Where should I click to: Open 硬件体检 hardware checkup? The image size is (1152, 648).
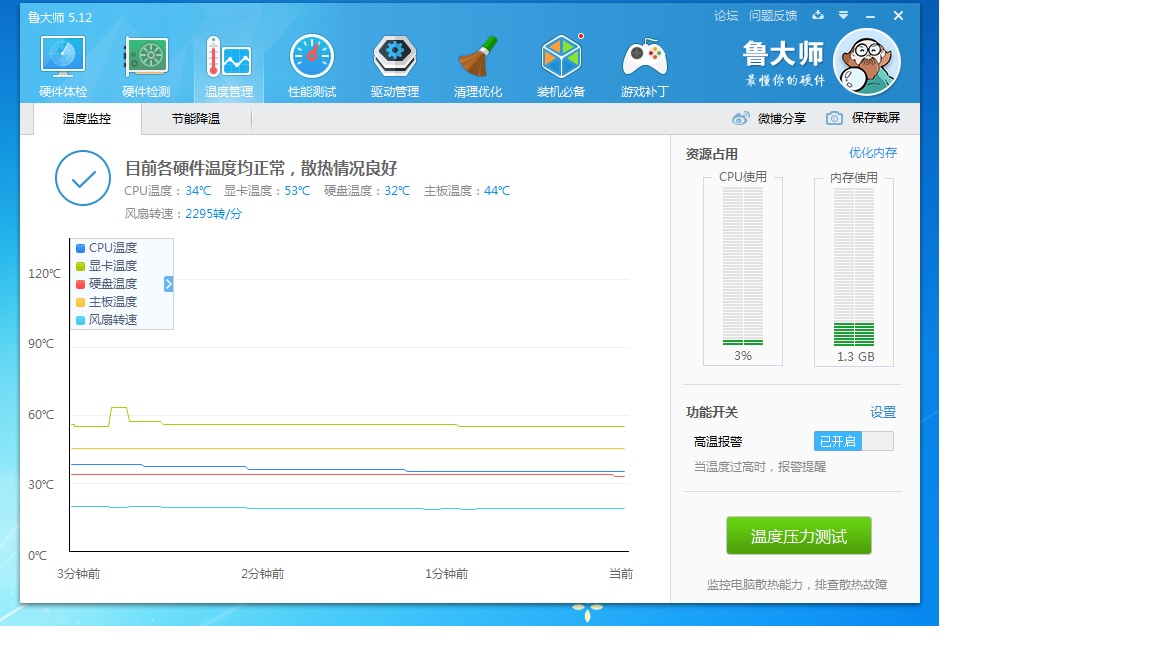(63, 67)
